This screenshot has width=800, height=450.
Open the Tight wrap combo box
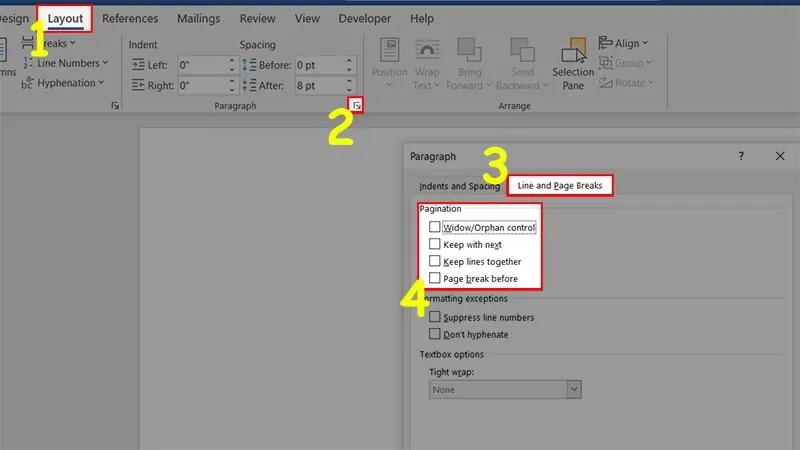pos(505,390)
